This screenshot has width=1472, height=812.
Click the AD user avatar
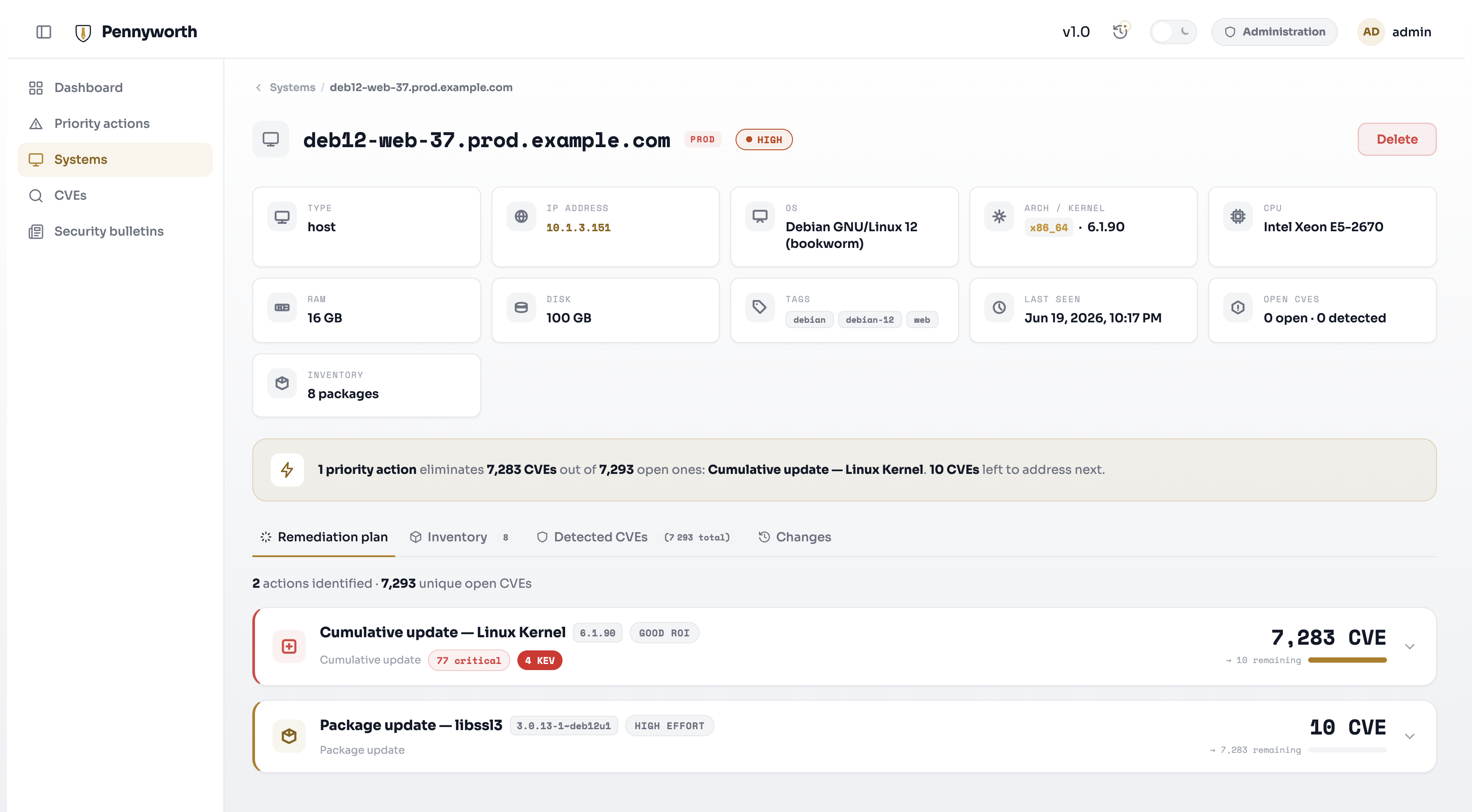[x=1370, y=32]
